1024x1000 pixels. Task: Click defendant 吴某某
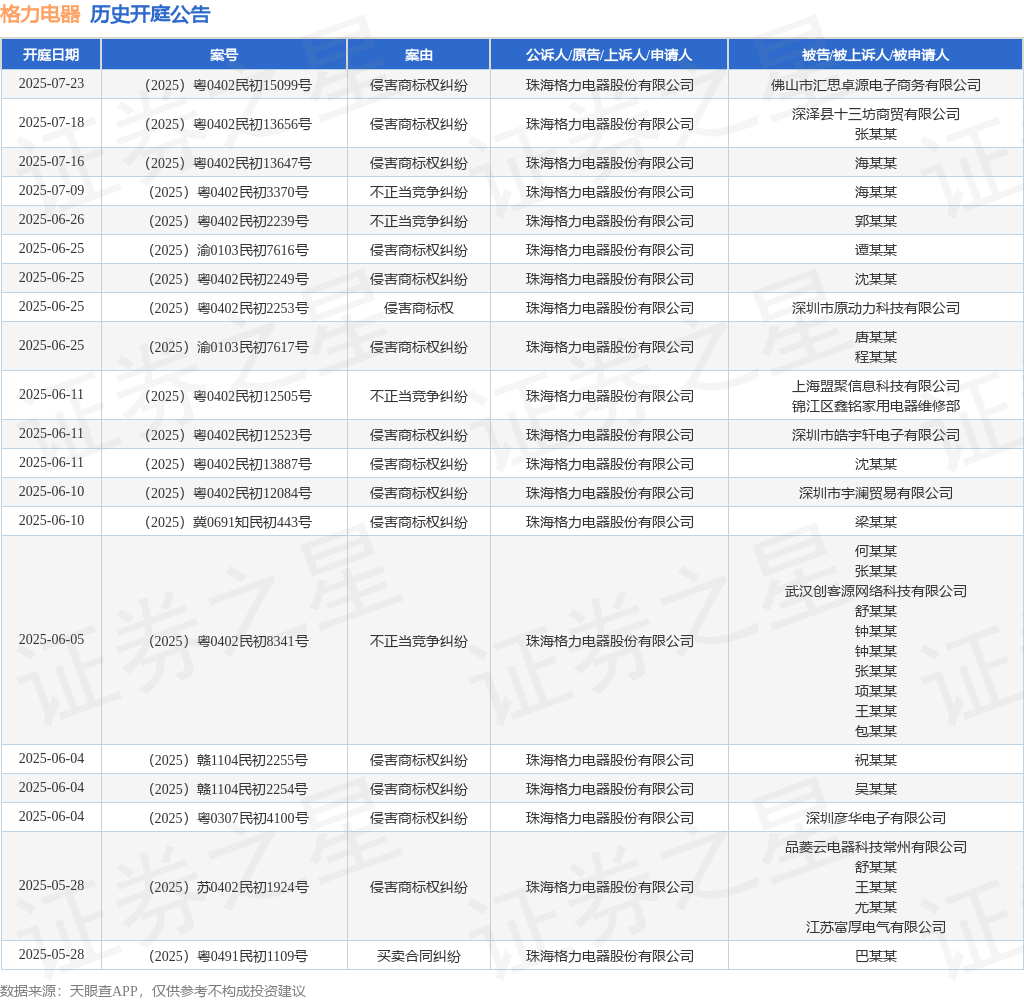[876, 790]
